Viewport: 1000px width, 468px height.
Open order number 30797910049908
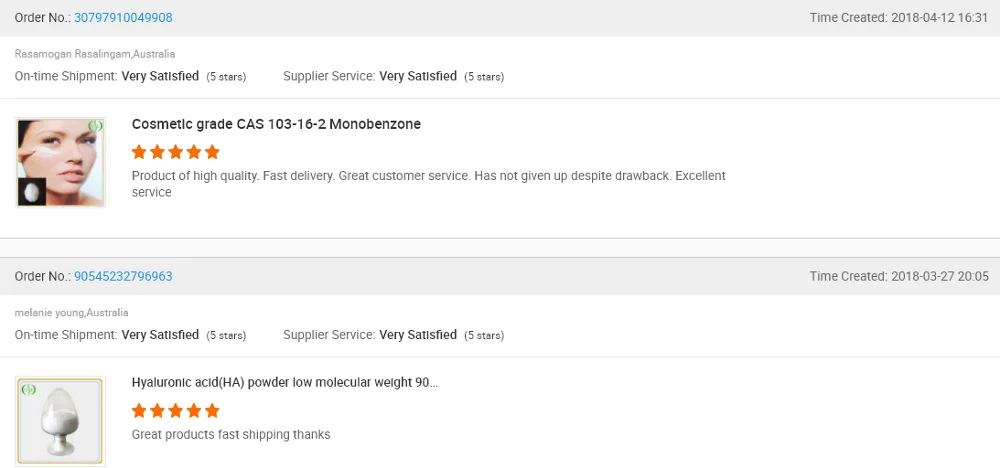tap(123, 18)
